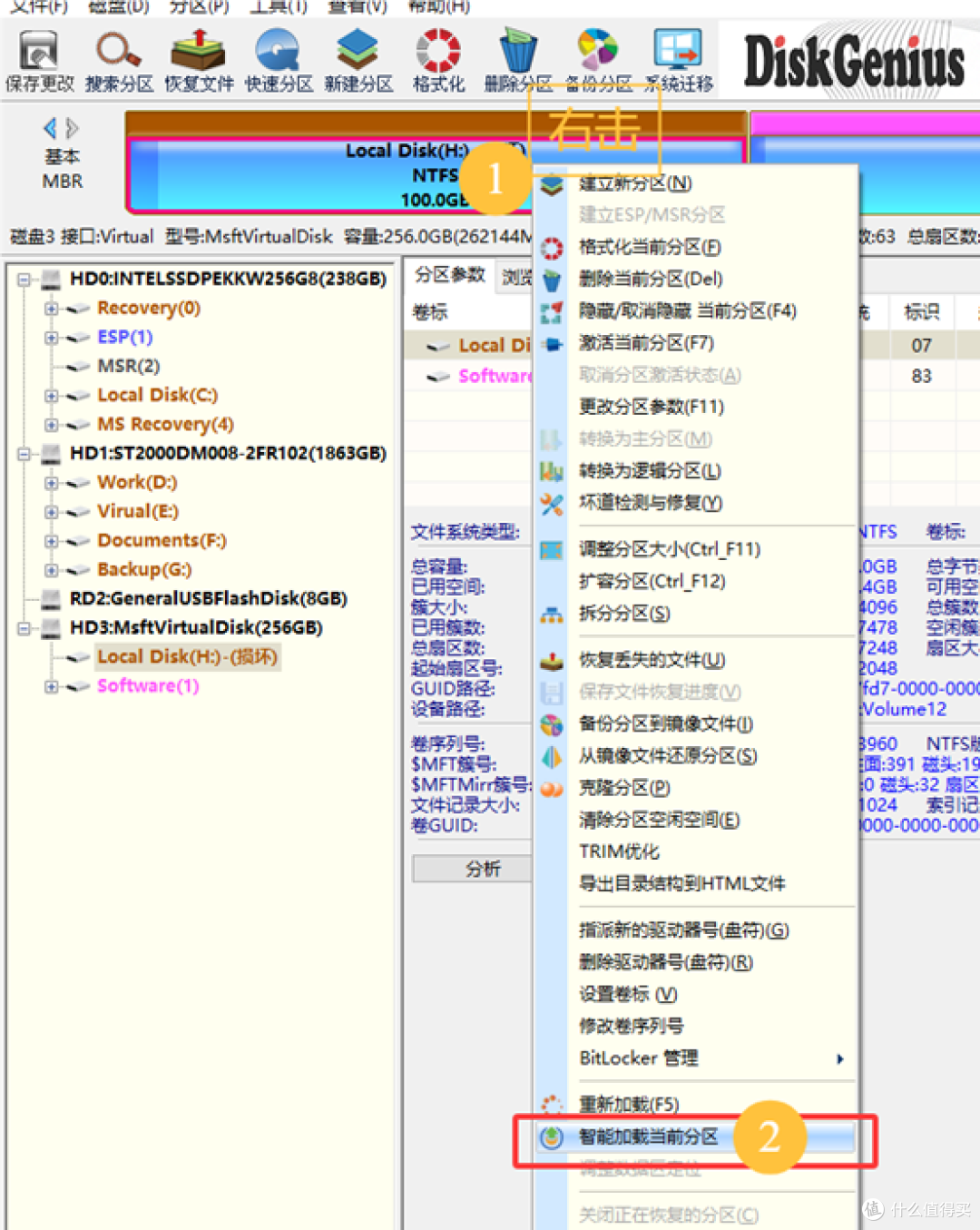This screenshot has height=1230, width=980.
Task: Click 隐藏/取消隐藏 当前分区(F4) entry
Action: (696, 311)
